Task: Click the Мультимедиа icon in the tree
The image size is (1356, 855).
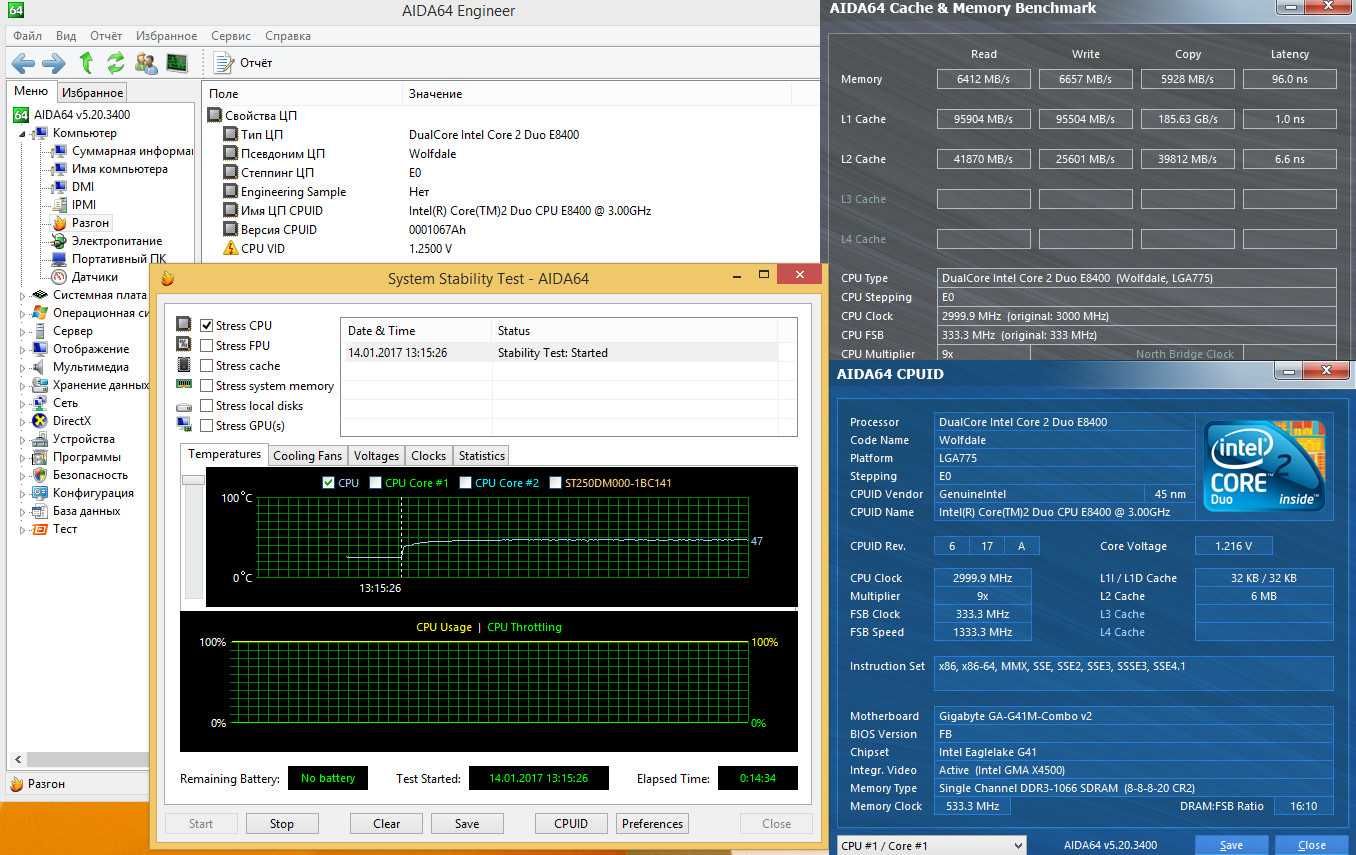Action: pos(40,367)
